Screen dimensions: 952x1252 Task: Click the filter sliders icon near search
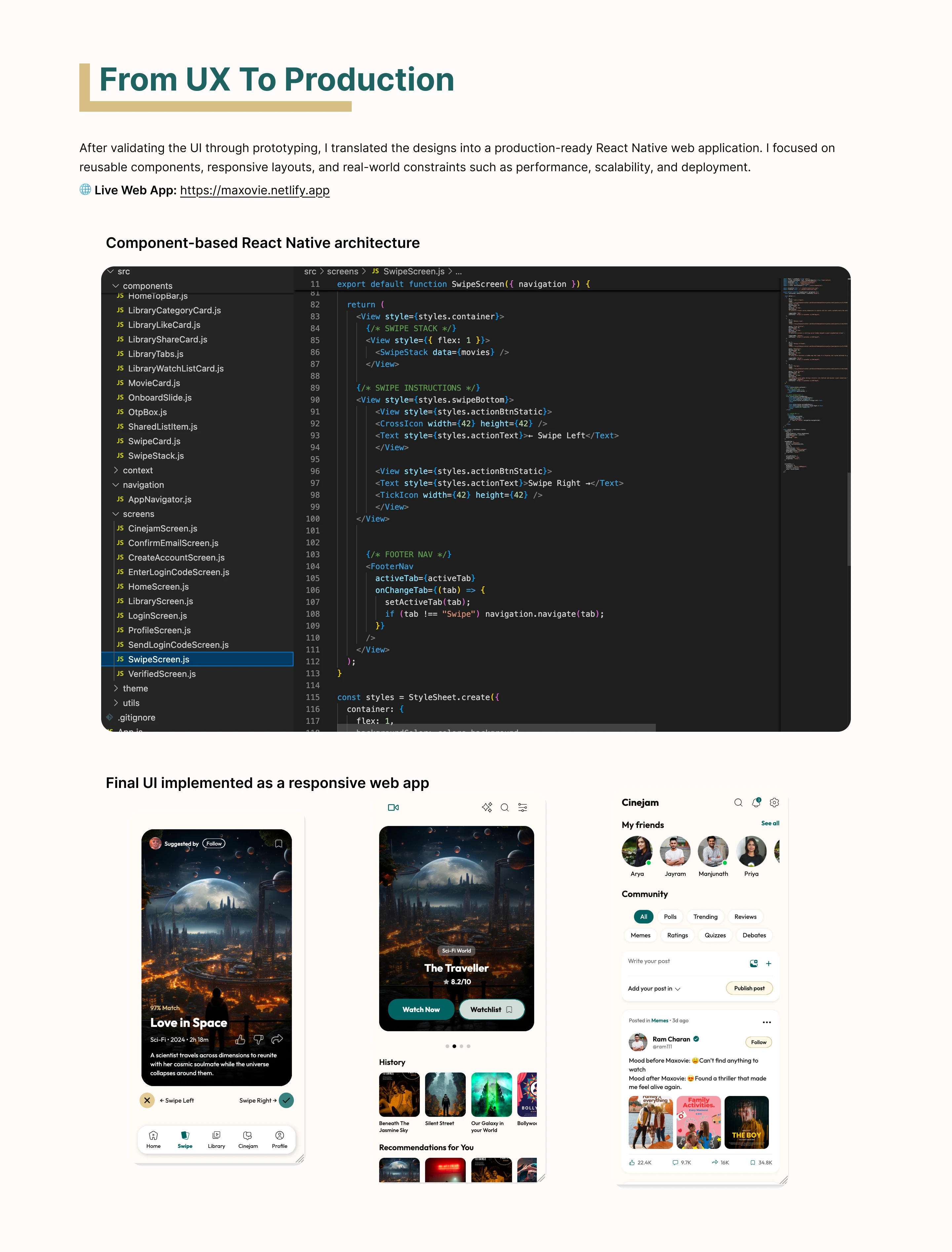coord(523,807)
